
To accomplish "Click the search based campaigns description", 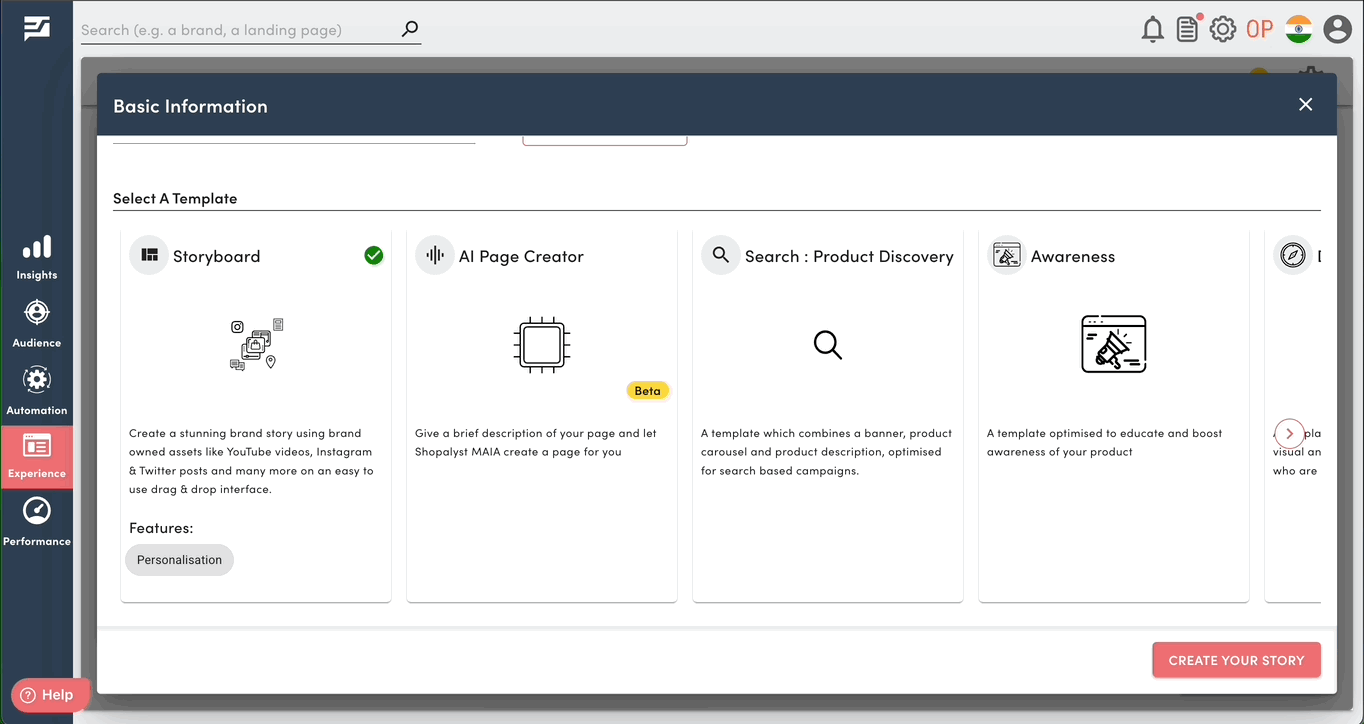I will pyautogui.click(x=826, y=452).
